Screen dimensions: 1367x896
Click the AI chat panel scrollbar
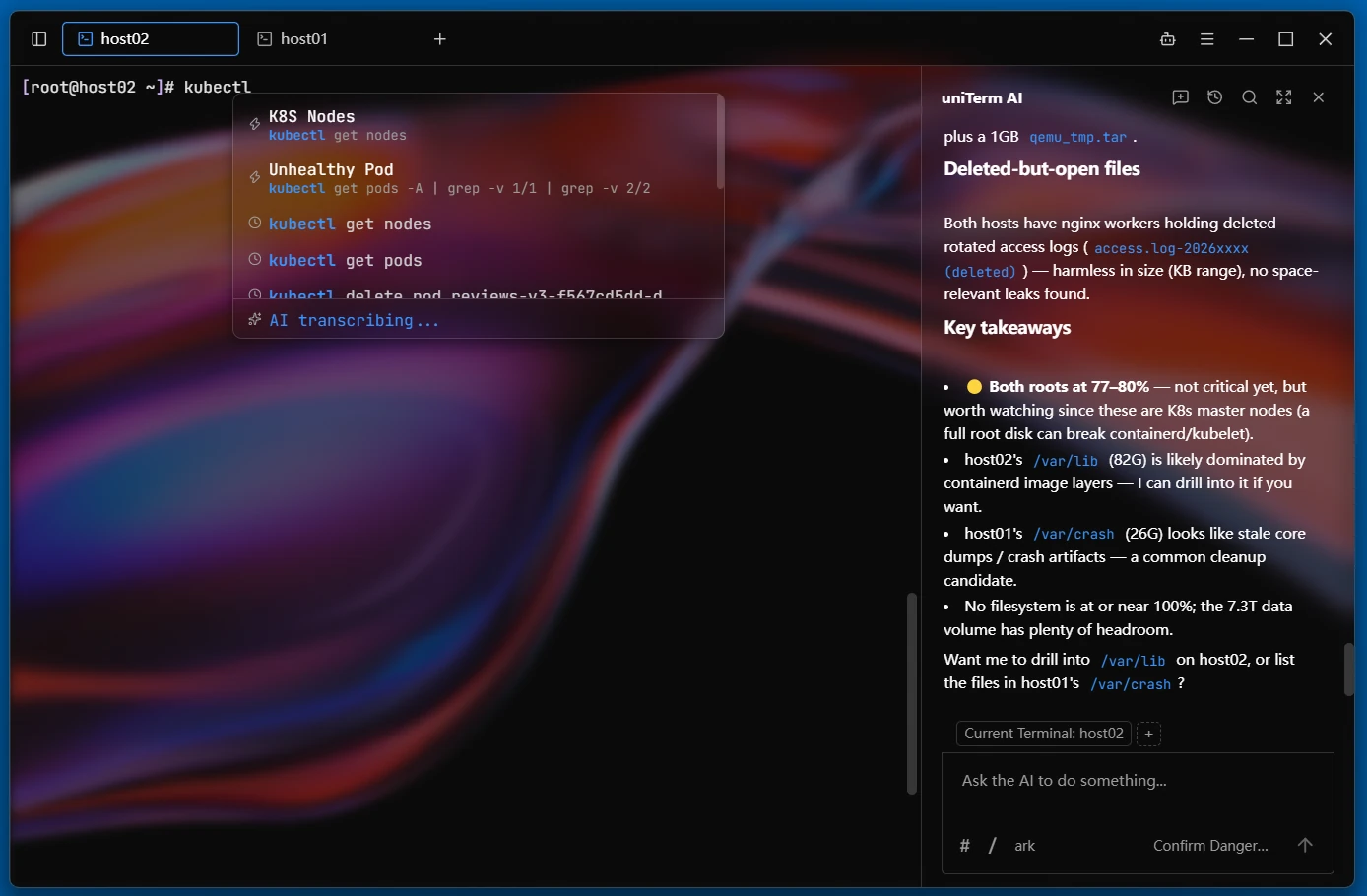coord(1349,670)
